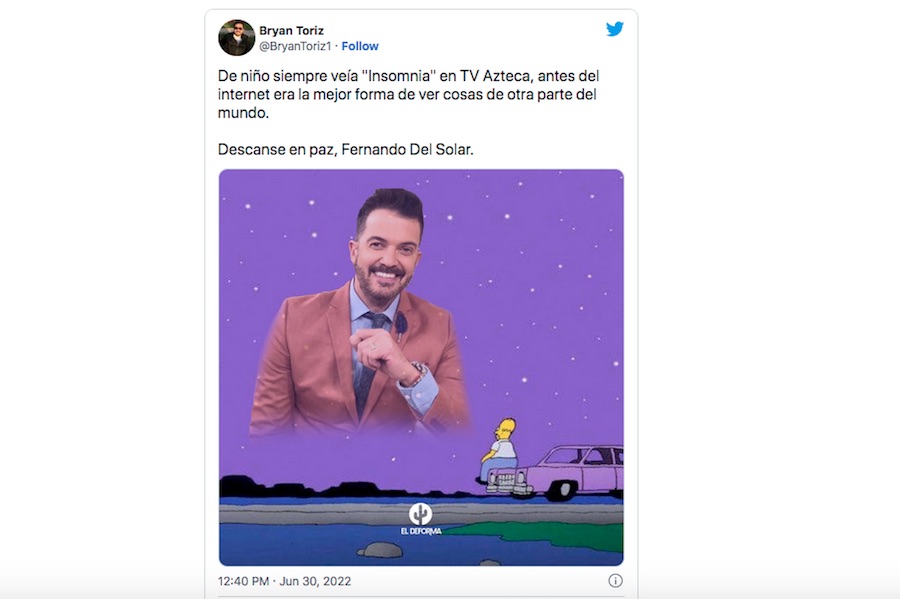This screenshot has width=900, height=599.
Task: Click the blue Twitter bird logo
Action: tap(615, 29)
